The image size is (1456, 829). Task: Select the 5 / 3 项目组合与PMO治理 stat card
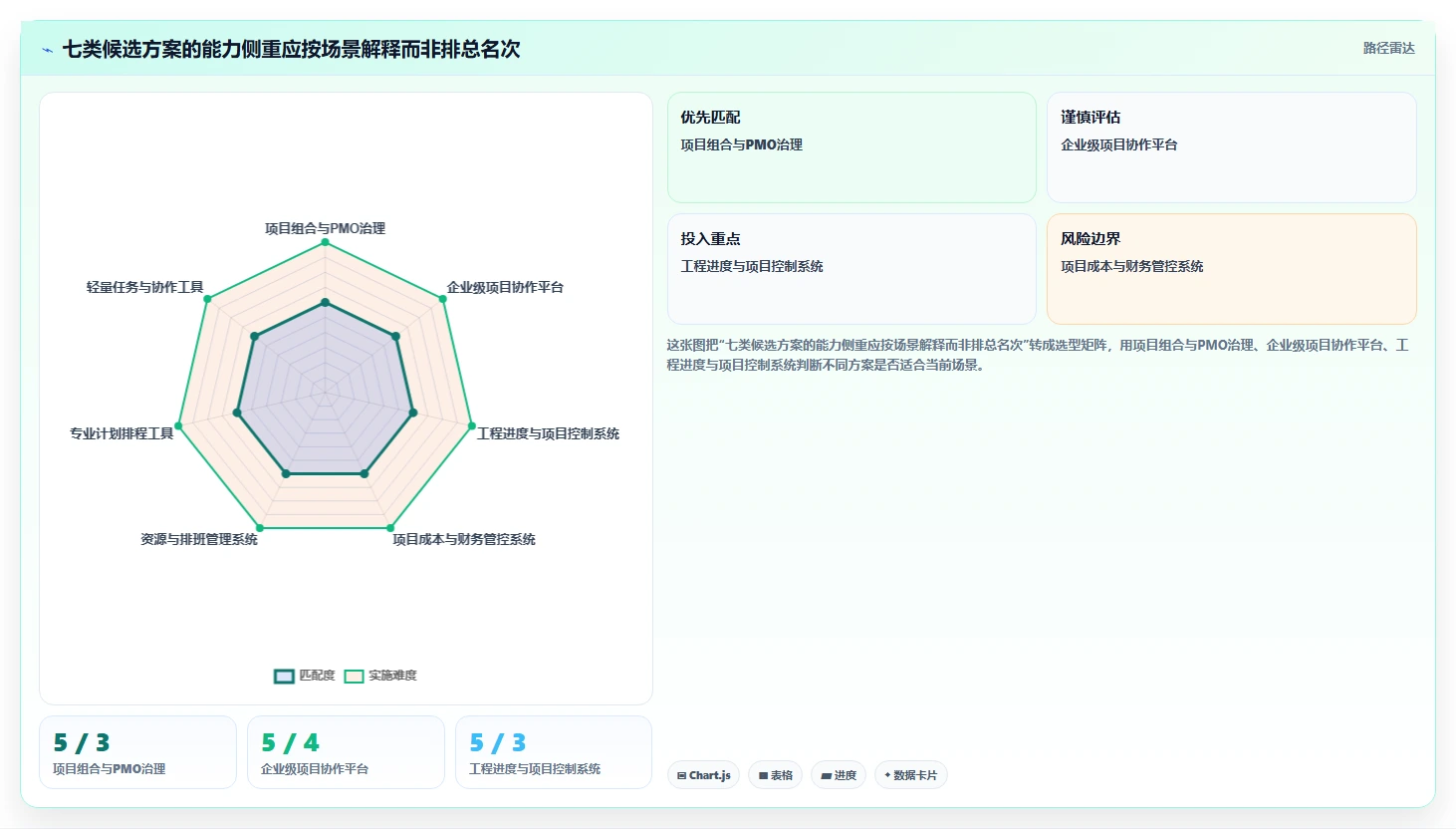(137, 752)
